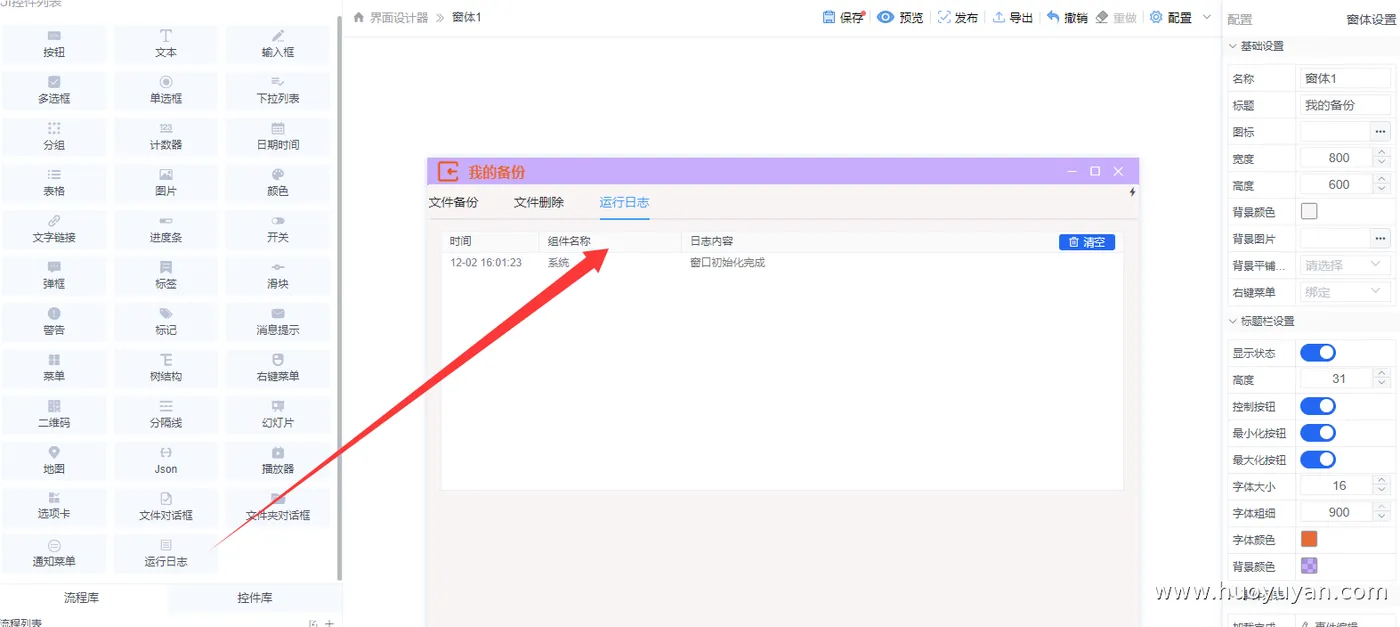Select the 滑块 slider control
The image size is (1400, 627).
pyautogui.click(x=278, y=275)
